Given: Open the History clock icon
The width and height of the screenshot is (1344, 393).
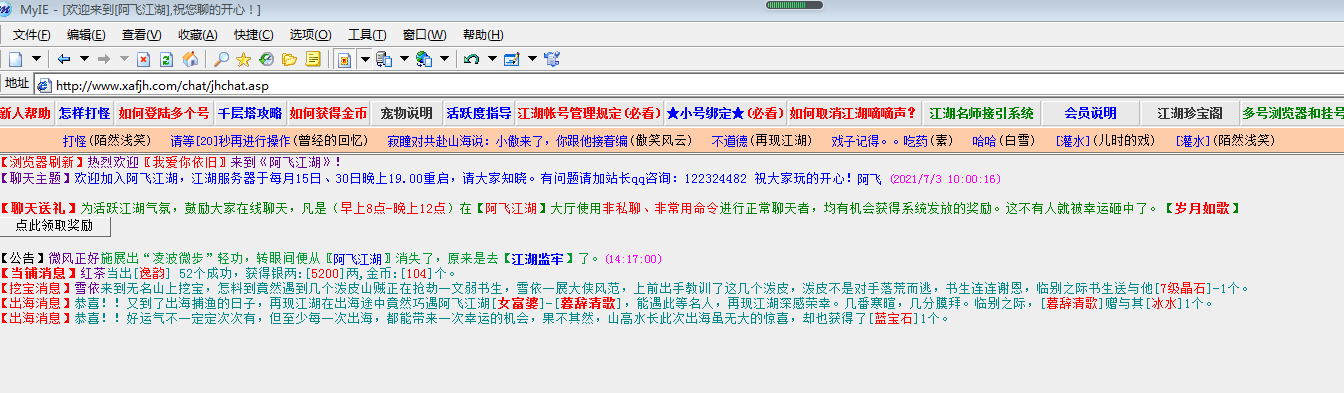Looking at the screenshot, I should pos(267,59).
